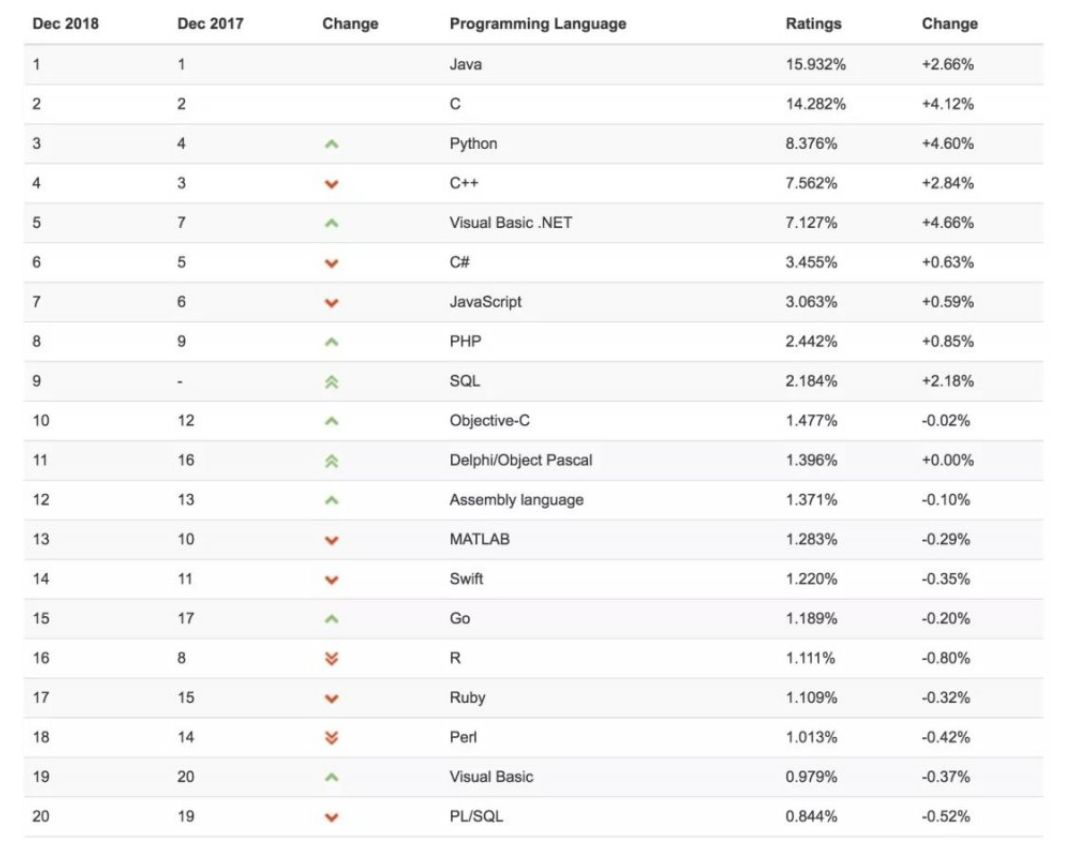Viewport: 1077px width, 864px height.
Task: Click the up arrow beside Go
Action: coord(332,619)
